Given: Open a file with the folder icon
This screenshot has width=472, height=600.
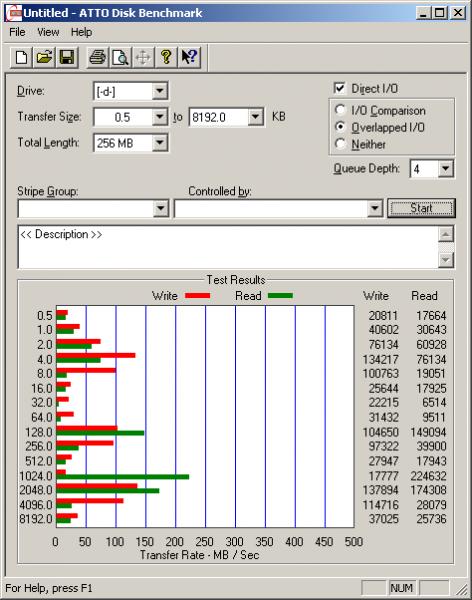Looking at the screenshot, I should coord(44,57).
